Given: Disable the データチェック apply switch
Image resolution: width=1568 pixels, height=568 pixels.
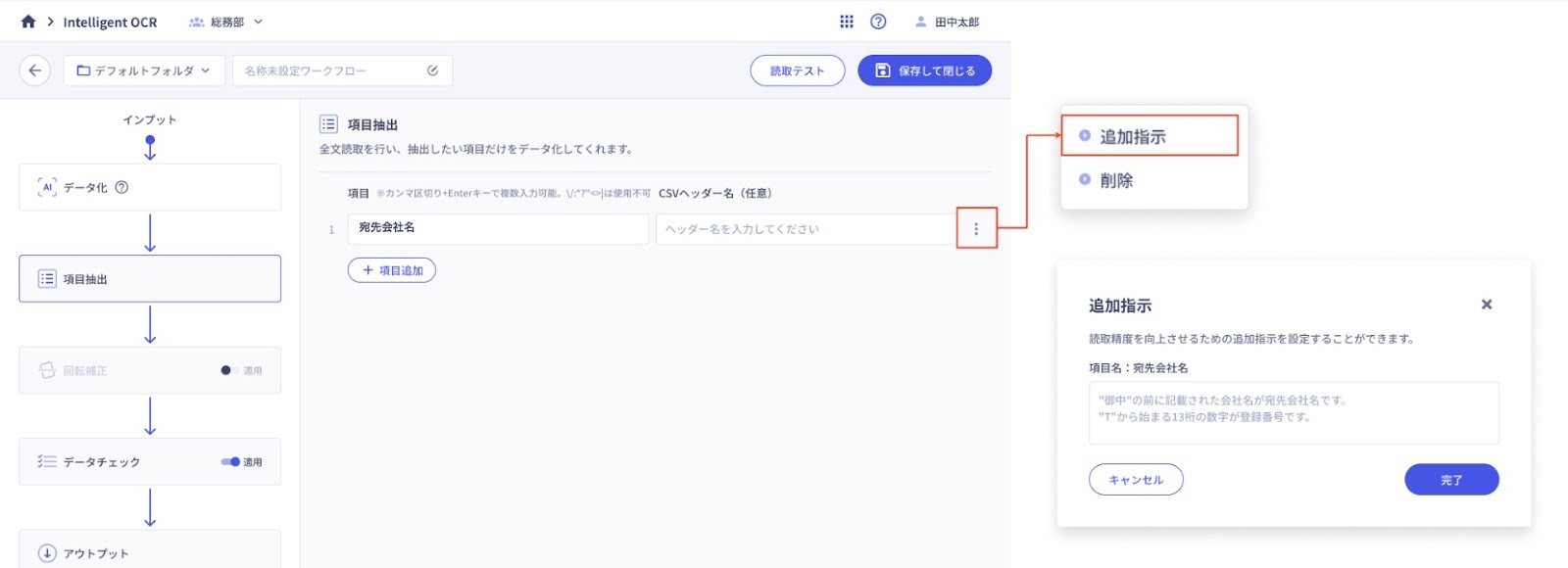Looking at the screenshot, I should coord(230,461).
